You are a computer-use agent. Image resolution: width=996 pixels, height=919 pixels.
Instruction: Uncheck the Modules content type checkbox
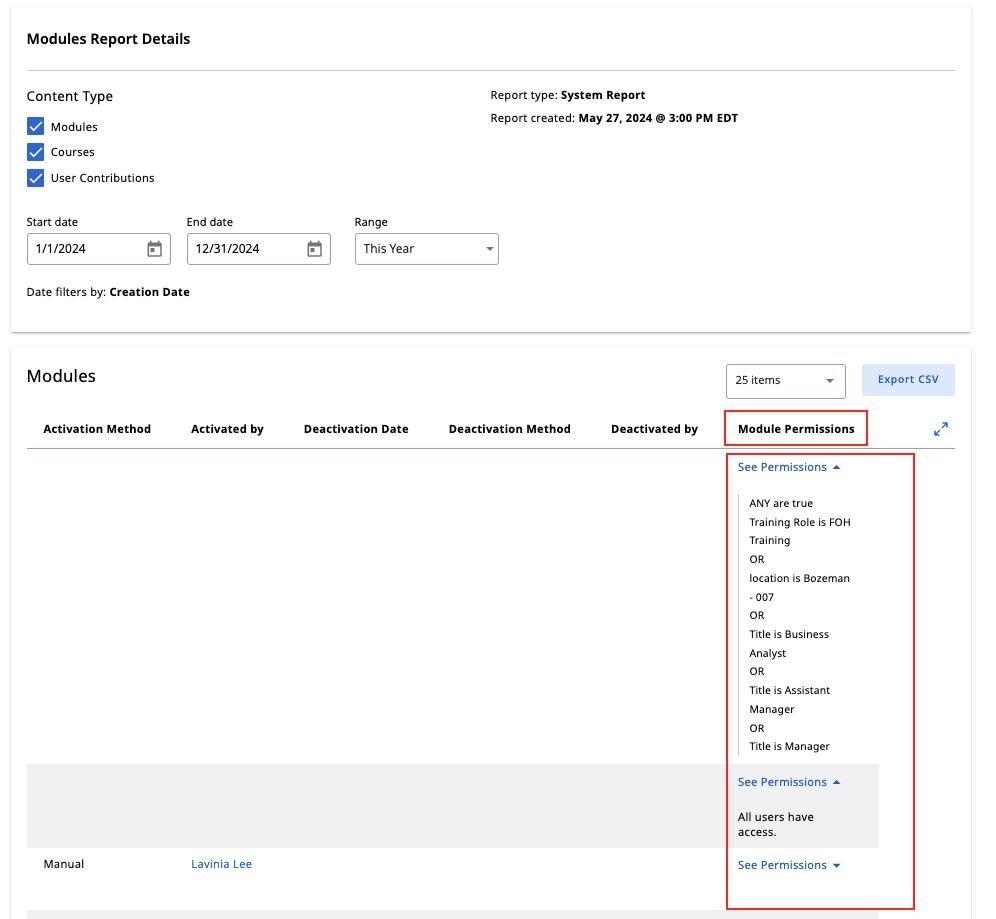[x=36, y=126]
